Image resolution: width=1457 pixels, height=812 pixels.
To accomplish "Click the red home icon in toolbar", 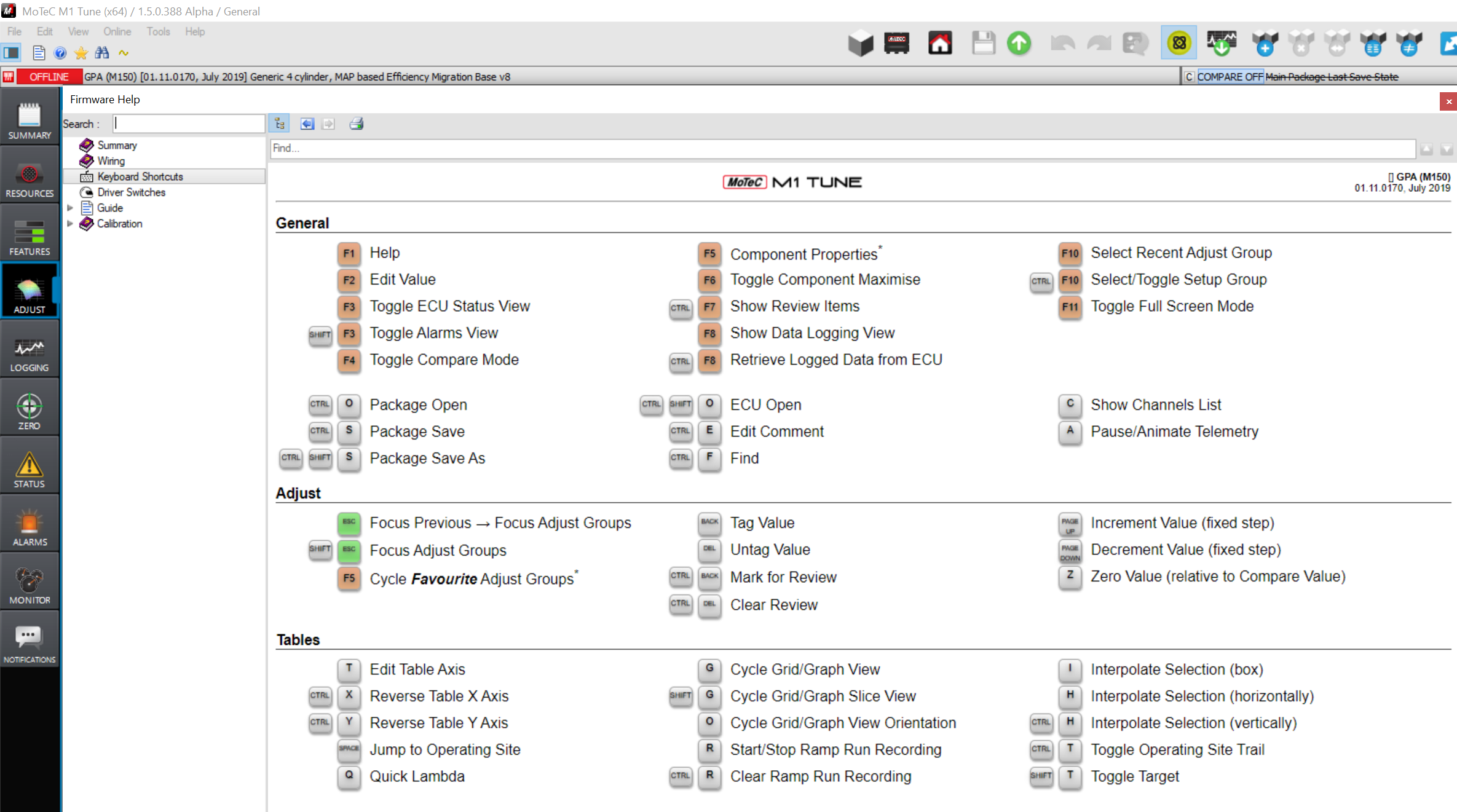I will 940,44.
